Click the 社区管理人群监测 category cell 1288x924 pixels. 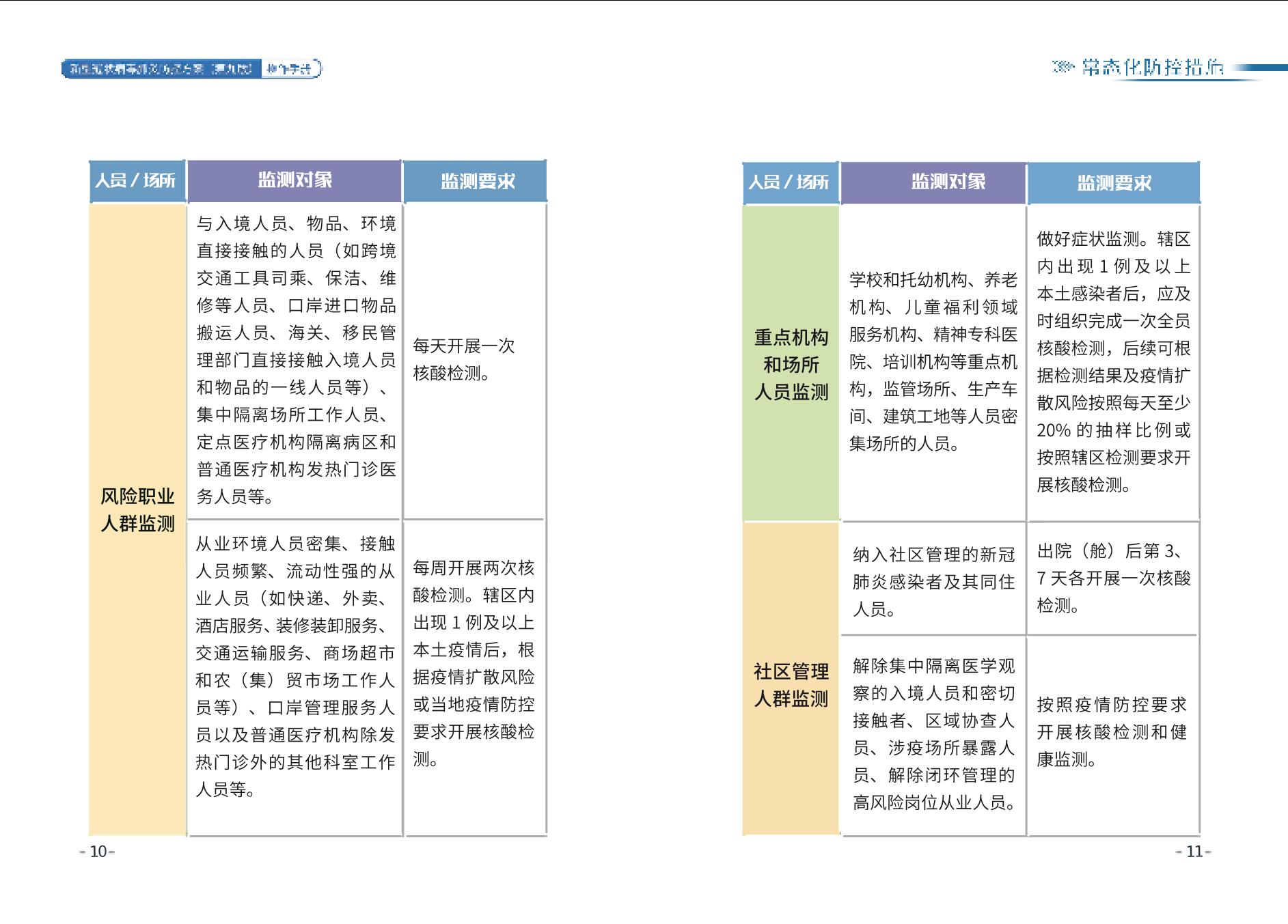coord(791,679)
